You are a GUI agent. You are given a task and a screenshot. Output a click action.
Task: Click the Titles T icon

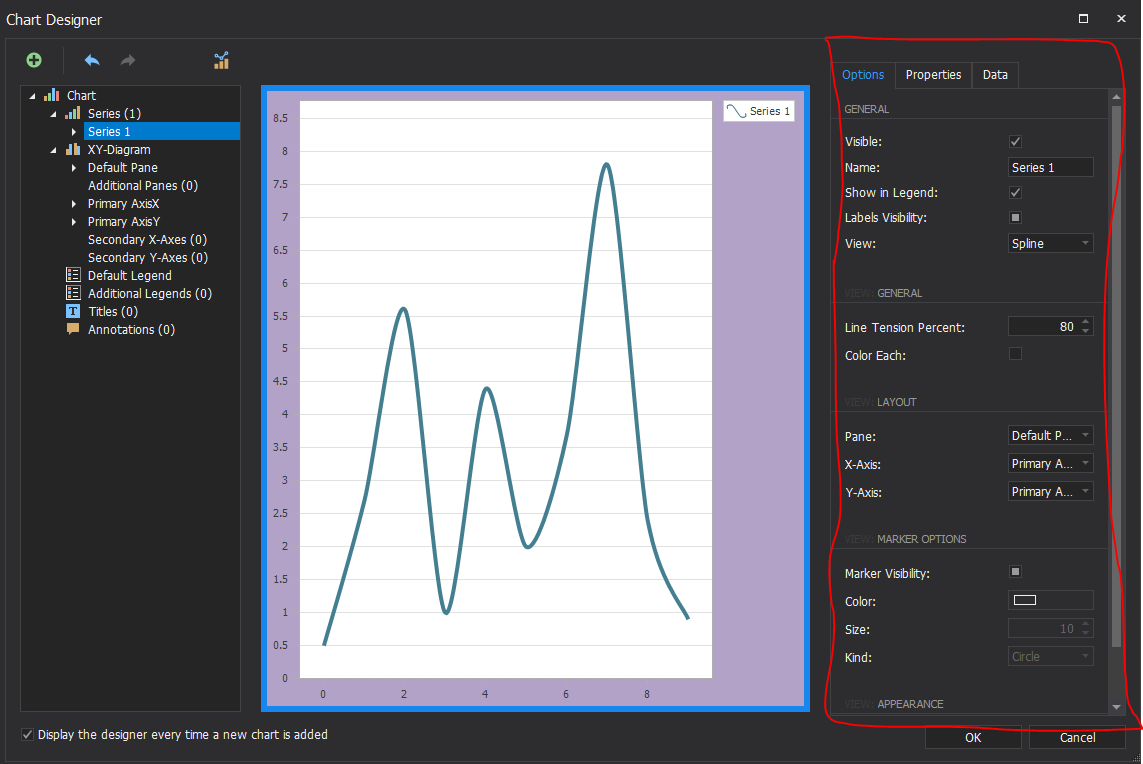tap(73, 311)
